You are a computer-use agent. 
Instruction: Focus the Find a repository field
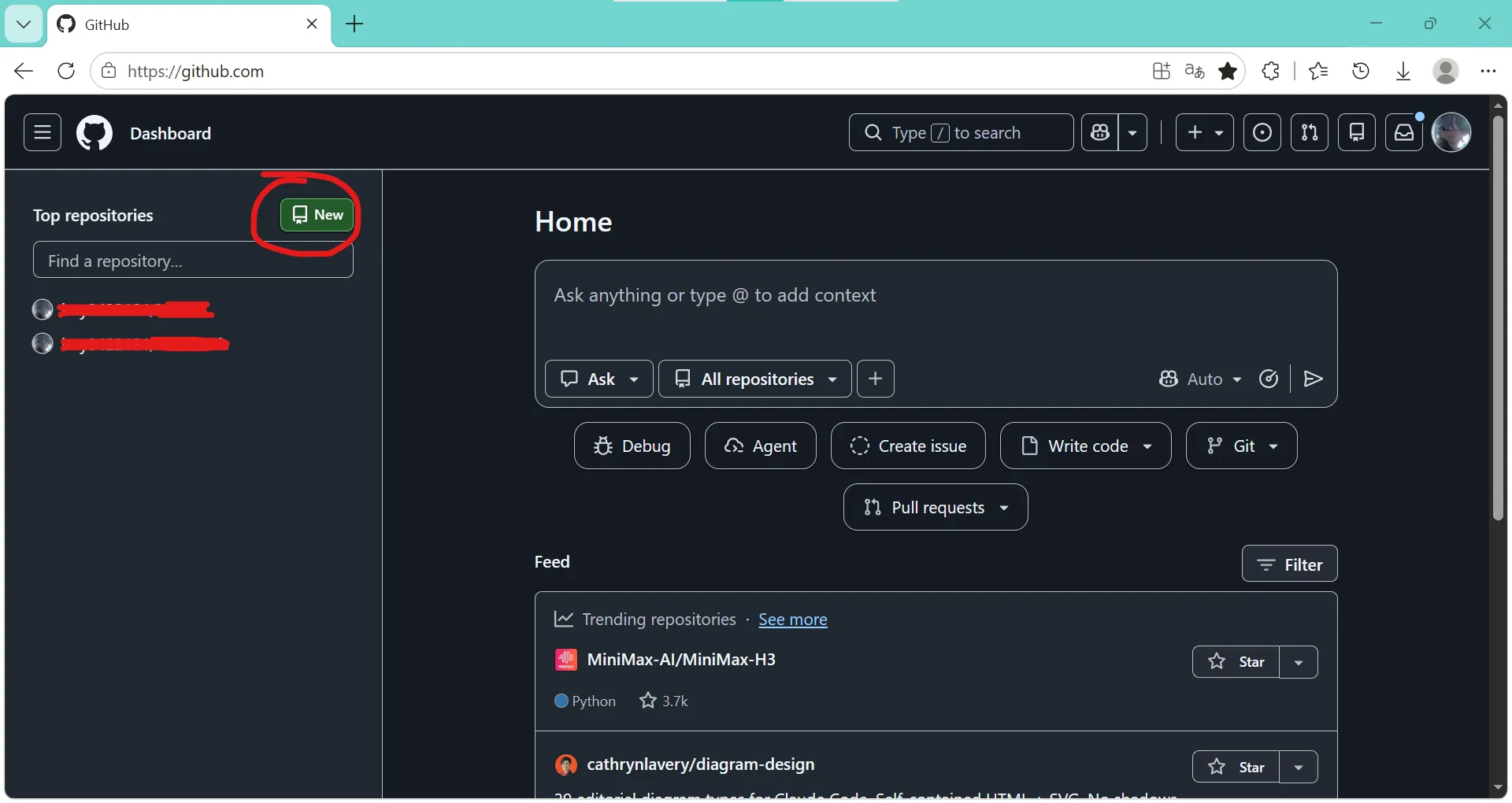(x=193, y=261)
